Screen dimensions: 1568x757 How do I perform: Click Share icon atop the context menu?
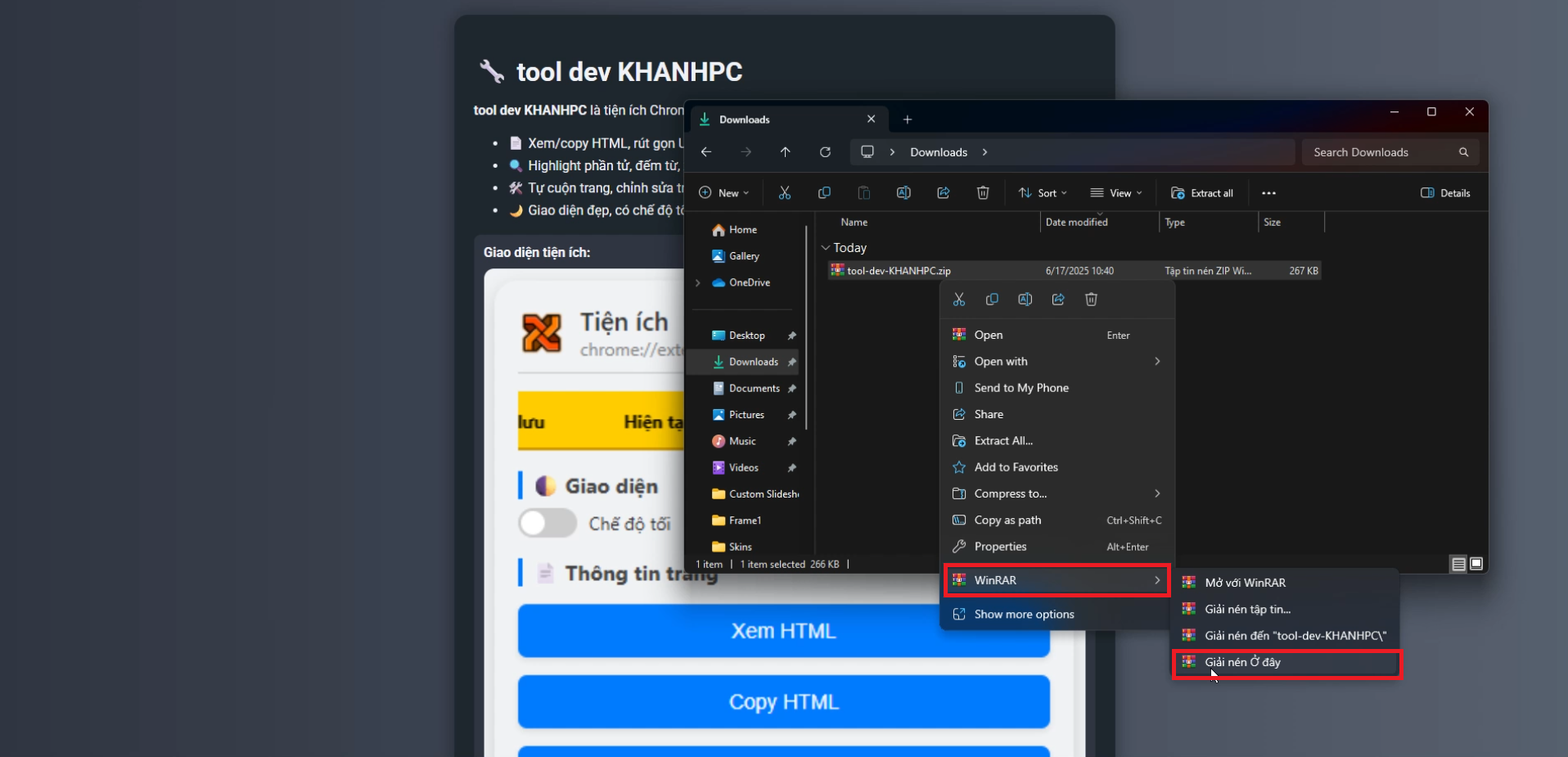[x=1058, y=300]
